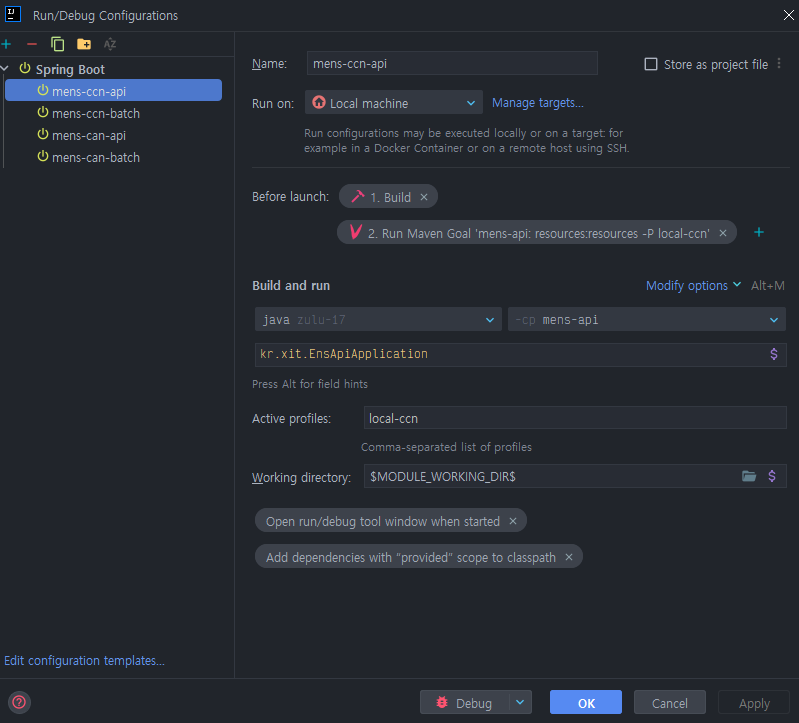This screenshot has height=723, width=799.
Task: Click the insert macros icon in main class field
Action: [x=773, y=354]
